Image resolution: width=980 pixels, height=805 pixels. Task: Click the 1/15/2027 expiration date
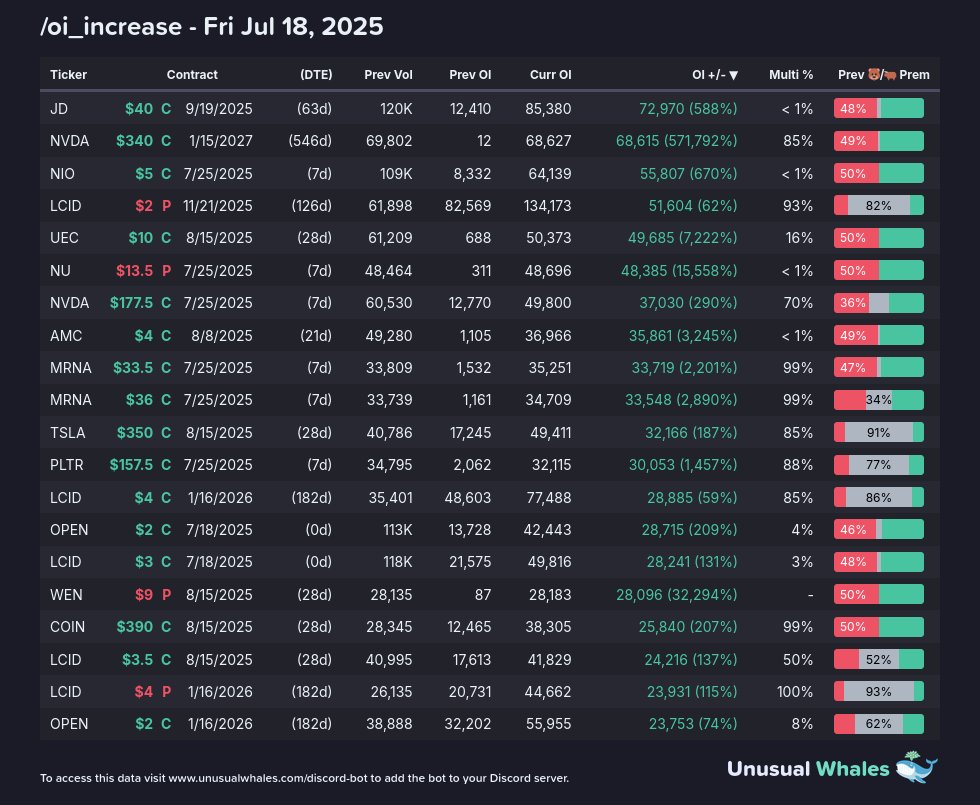tap(221, 141)
